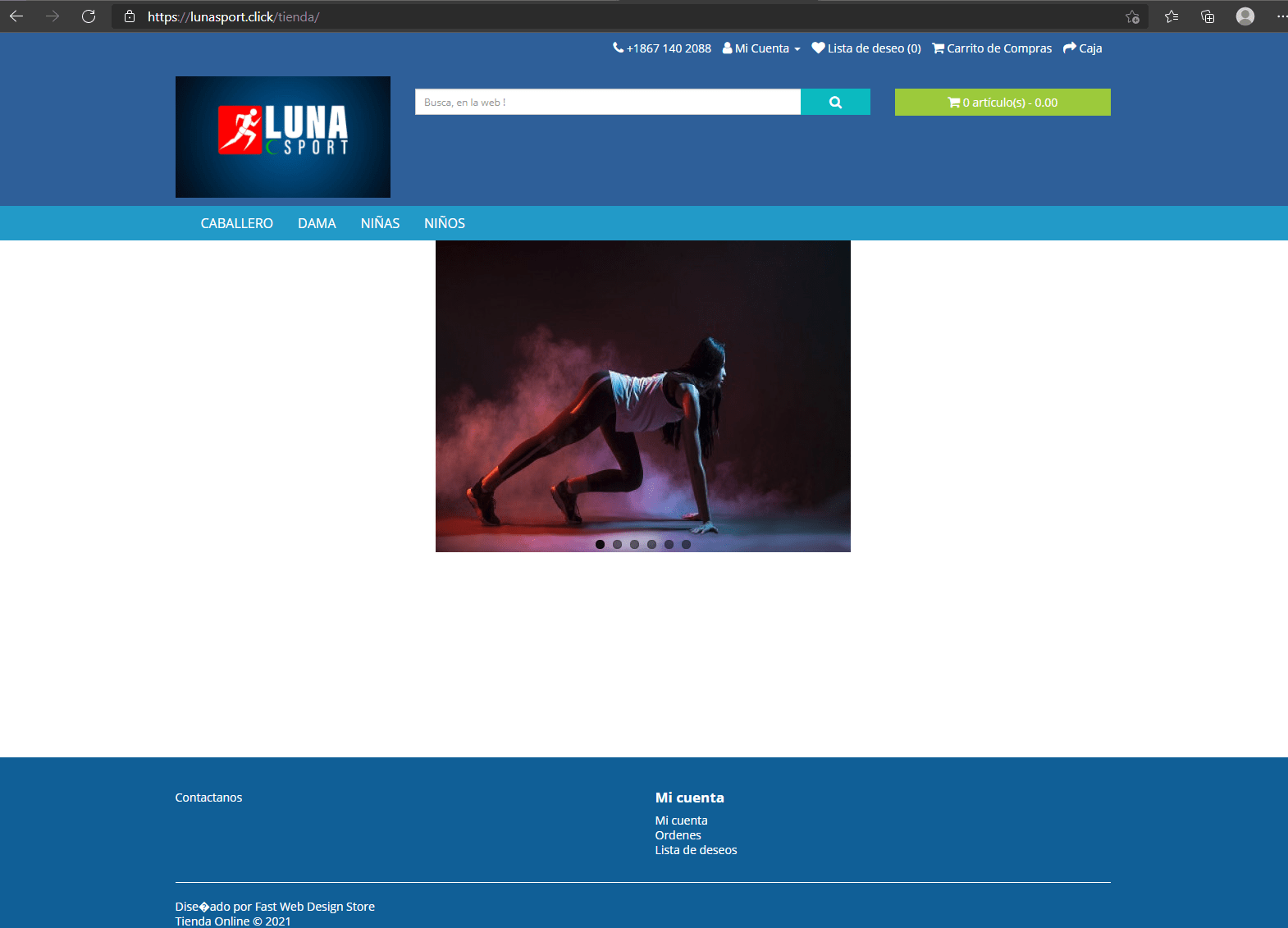Open footer Mi cuenta link under heading

tap(681, 821)
